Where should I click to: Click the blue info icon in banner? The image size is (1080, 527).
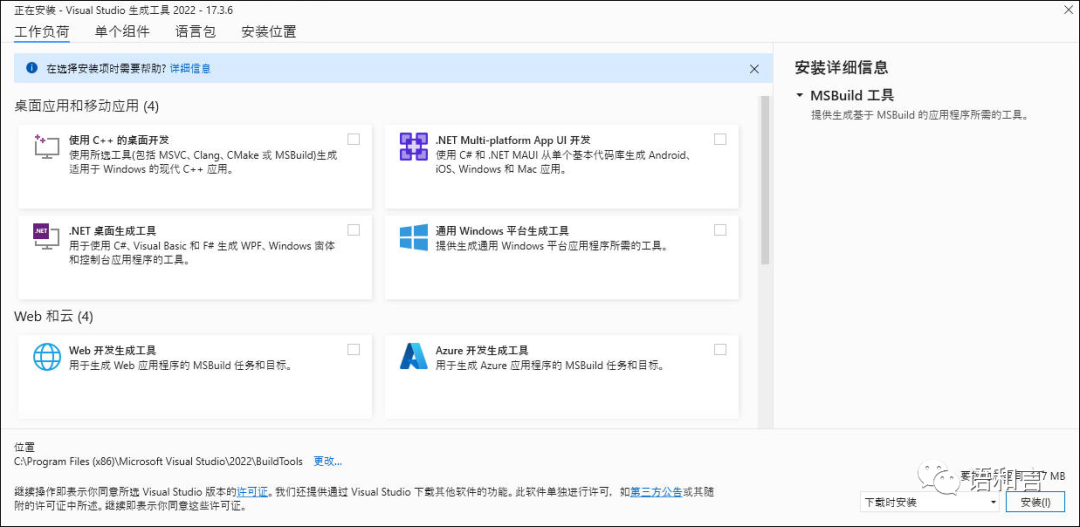[x=31, y=68]
